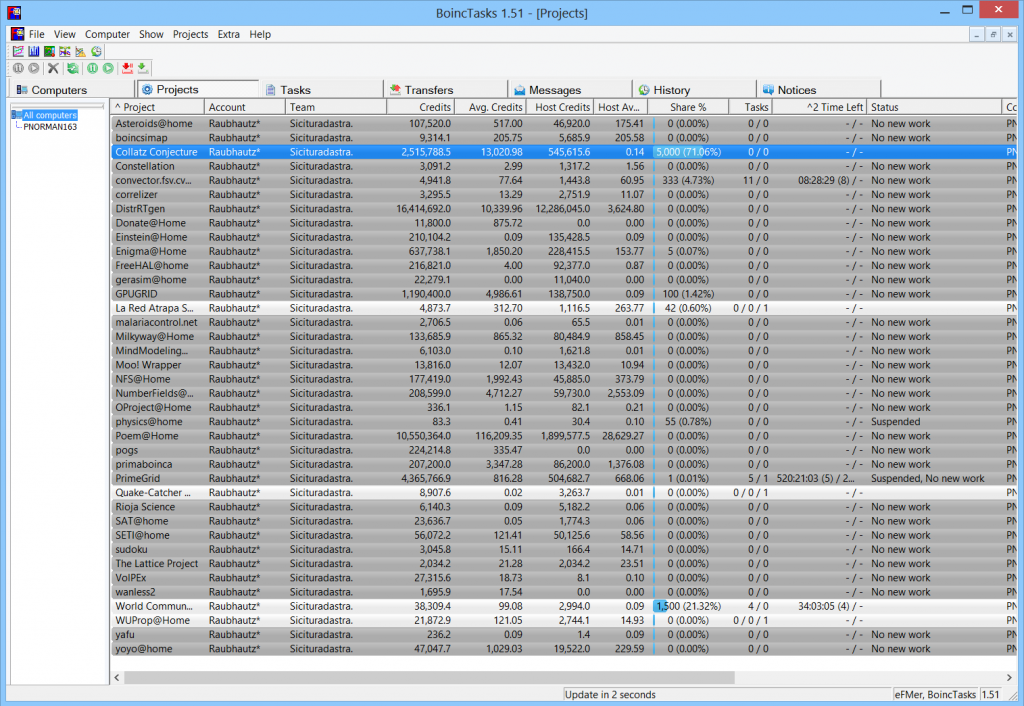Click the blue bar chart toolbar icon
Screen dimensions: 1024x706
33,51
